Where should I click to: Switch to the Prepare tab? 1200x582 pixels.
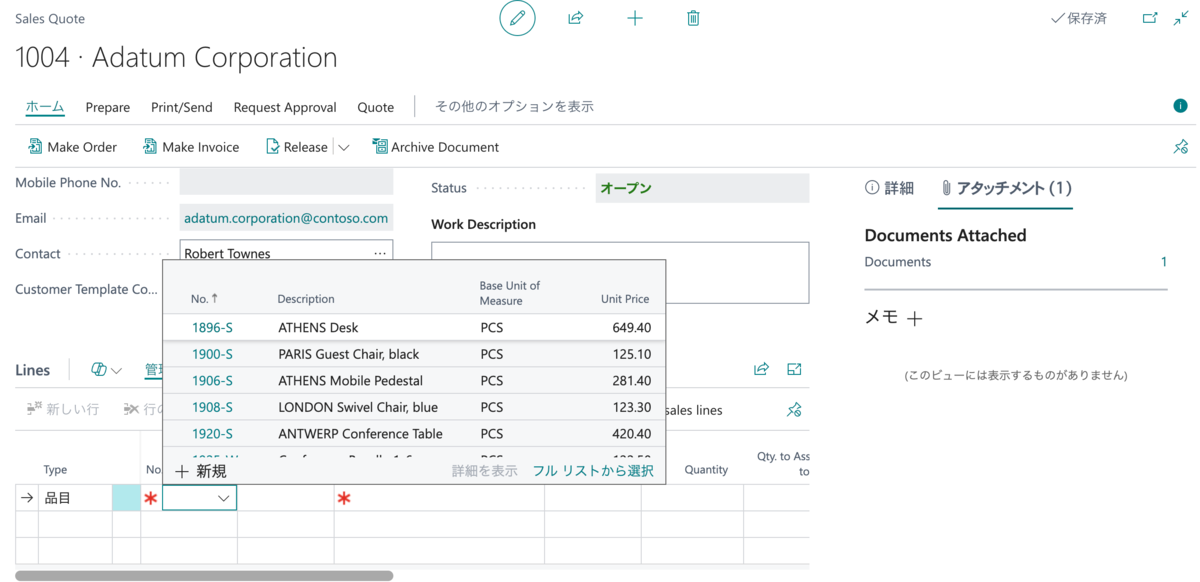pyautogui.click(x=107, y=107)
